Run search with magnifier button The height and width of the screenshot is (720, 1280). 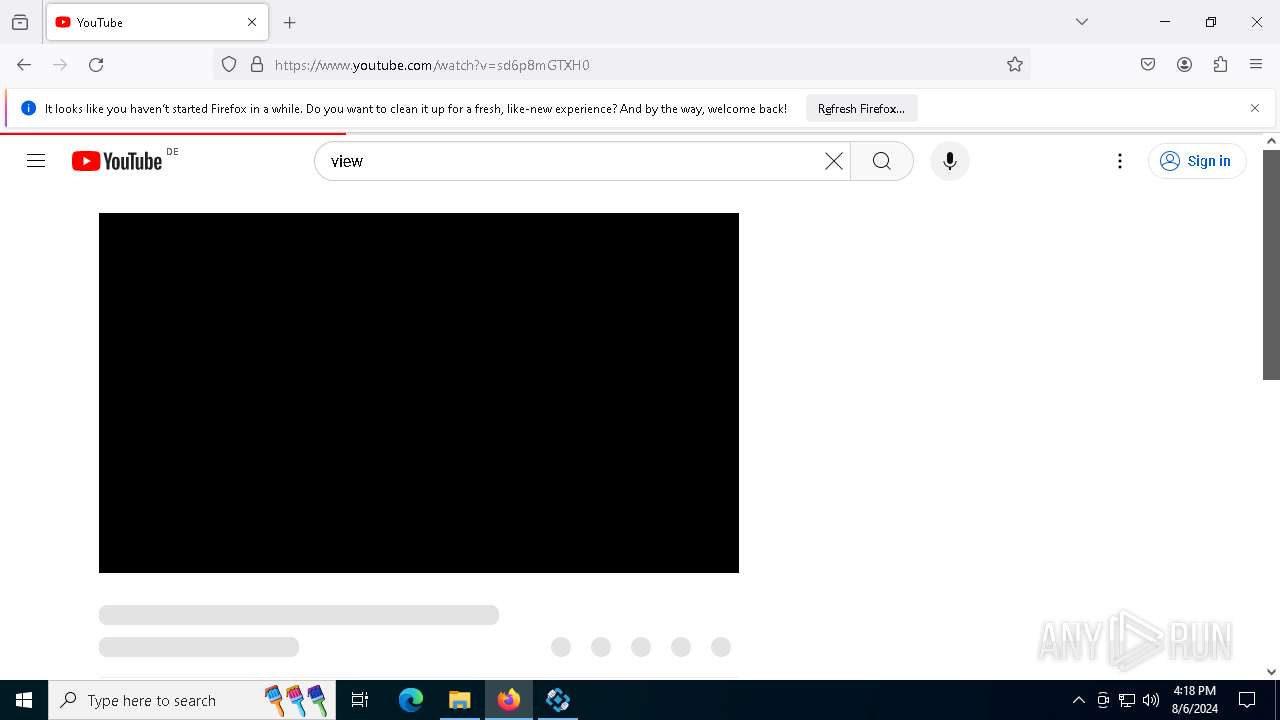[x=882, y=161]
